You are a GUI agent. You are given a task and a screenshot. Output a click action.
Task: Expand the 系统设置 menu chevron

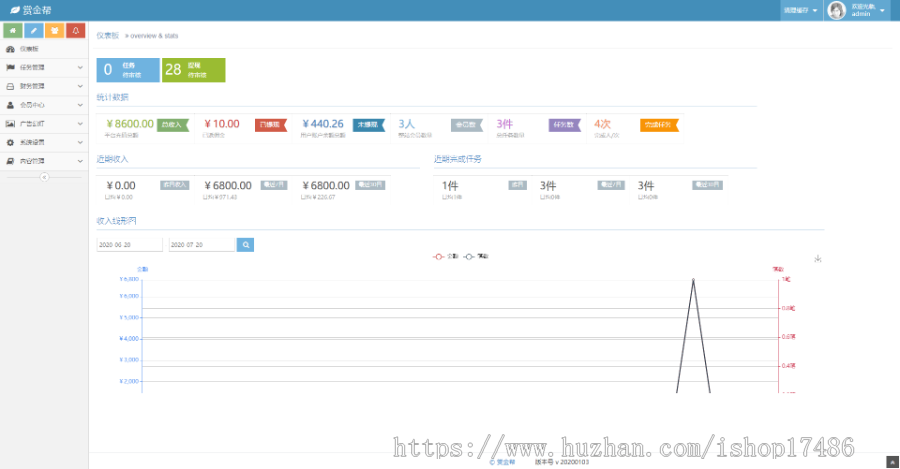tap(80, 142)
